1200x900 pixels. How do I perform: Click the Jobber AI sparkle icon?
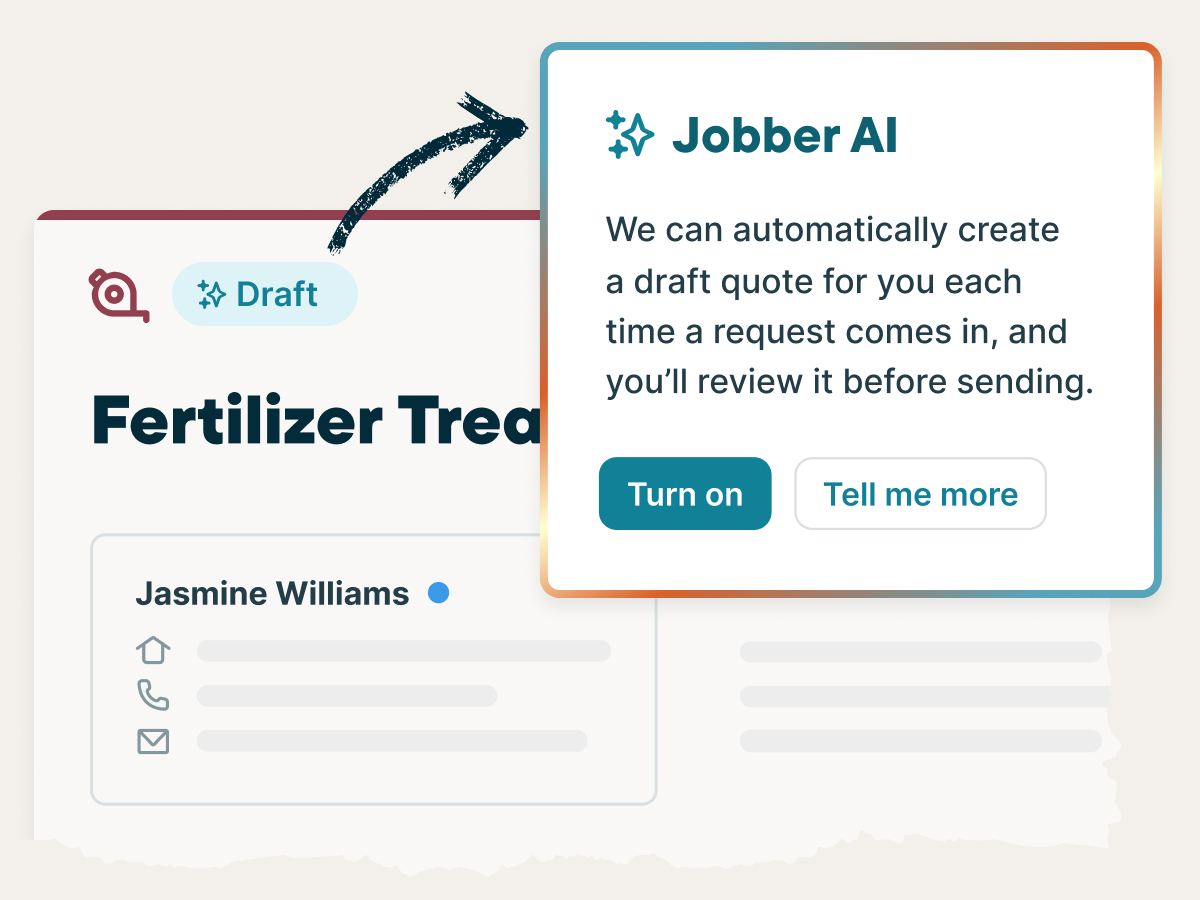click(630, 135)
